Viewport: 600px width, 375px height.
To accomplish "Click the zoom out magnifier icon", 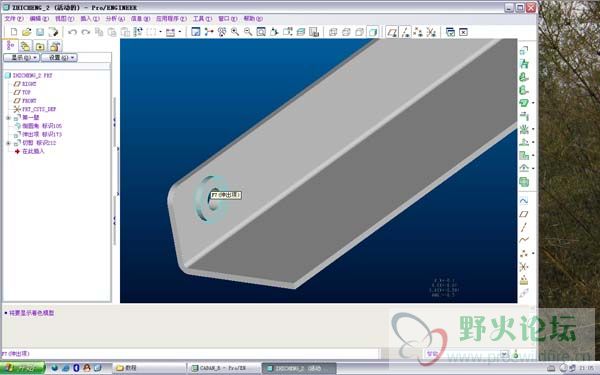I will tap(248, 32).
